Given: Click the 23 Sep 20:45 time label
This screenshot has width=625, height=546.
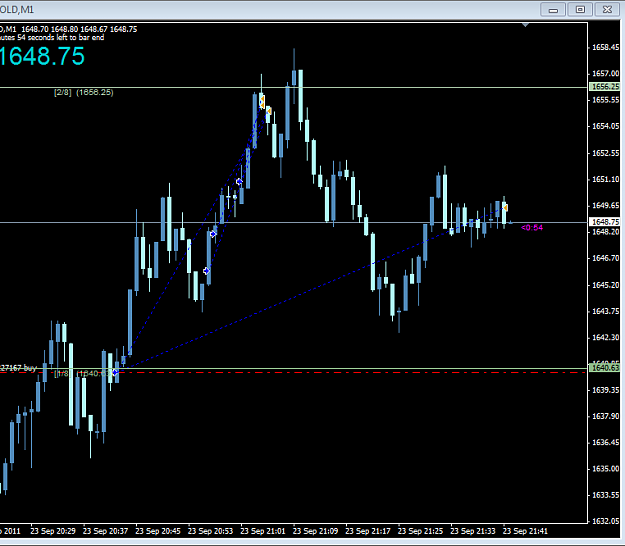Looking at the screenshot, I should [158, 531].
